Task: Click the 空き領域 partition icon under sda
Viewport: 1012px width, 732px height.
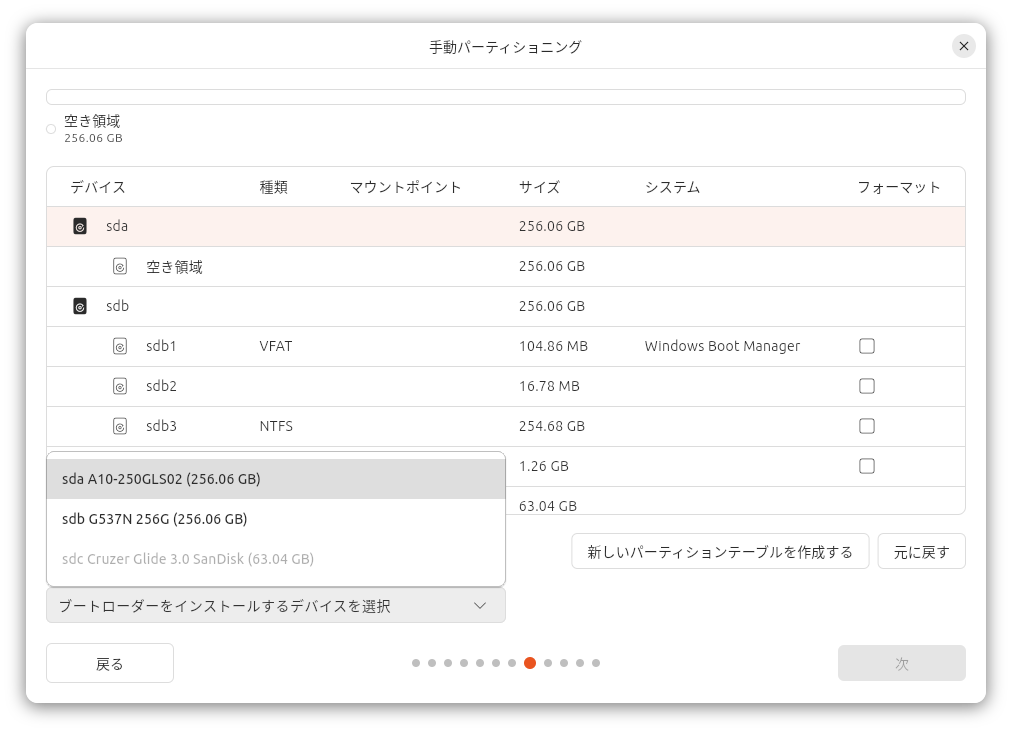Action: (x=120, y=267)
